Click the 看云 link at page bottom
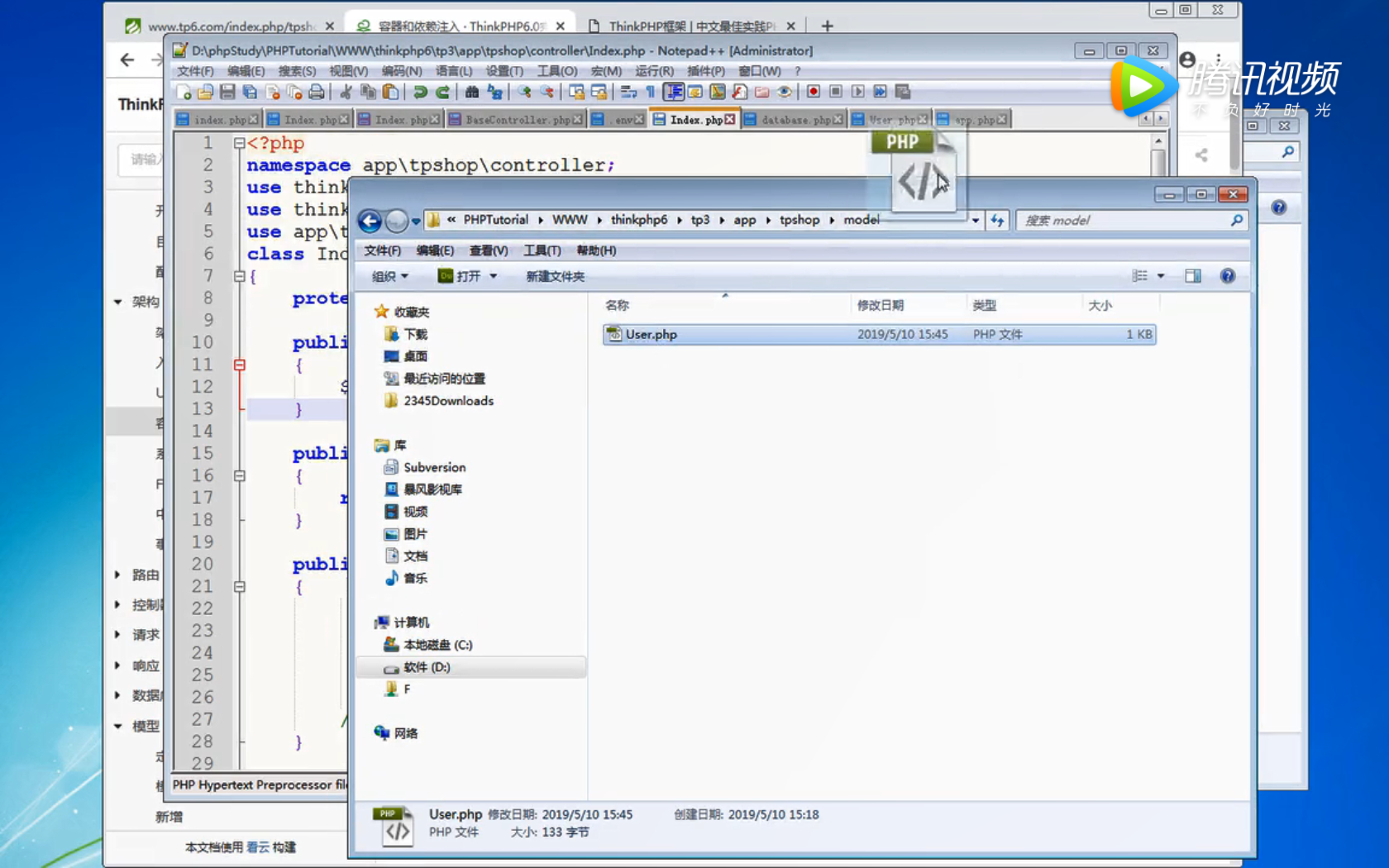The width and height of the screenshot is (1389, 868). (257, 847)
